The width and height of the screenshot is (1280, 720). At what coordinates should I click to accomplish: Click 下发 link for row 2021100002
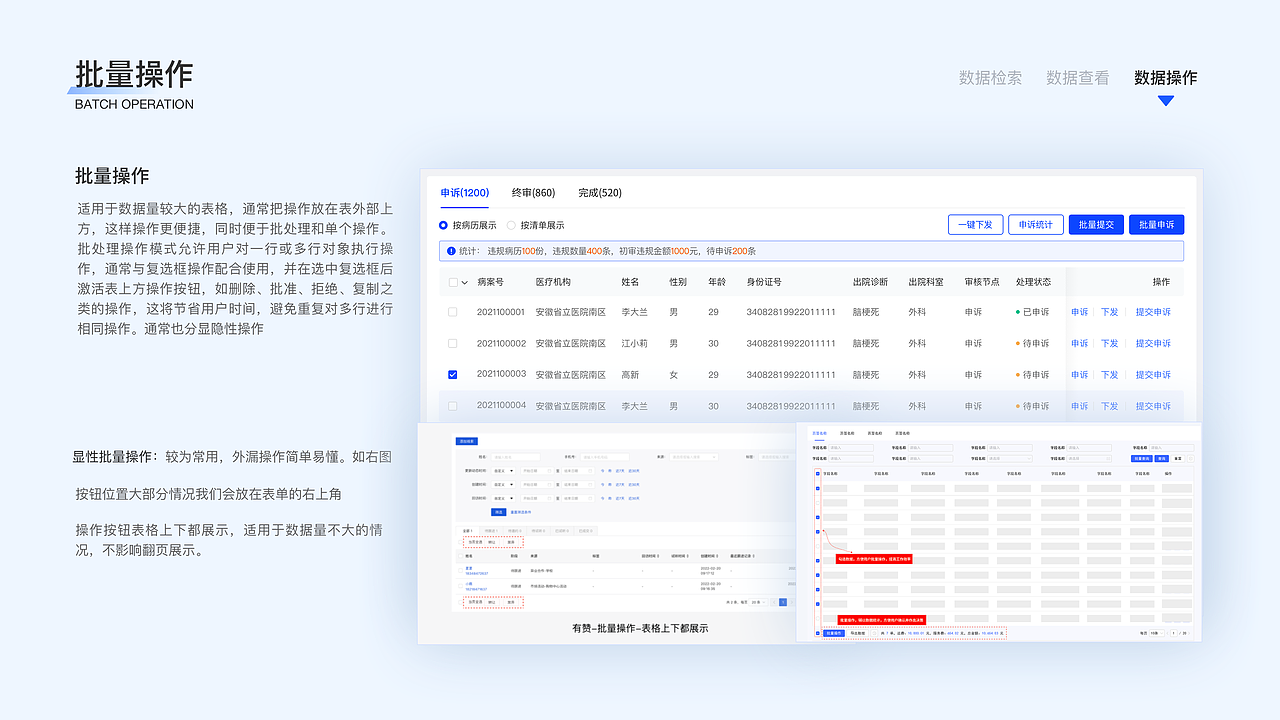click(1110, 343)
